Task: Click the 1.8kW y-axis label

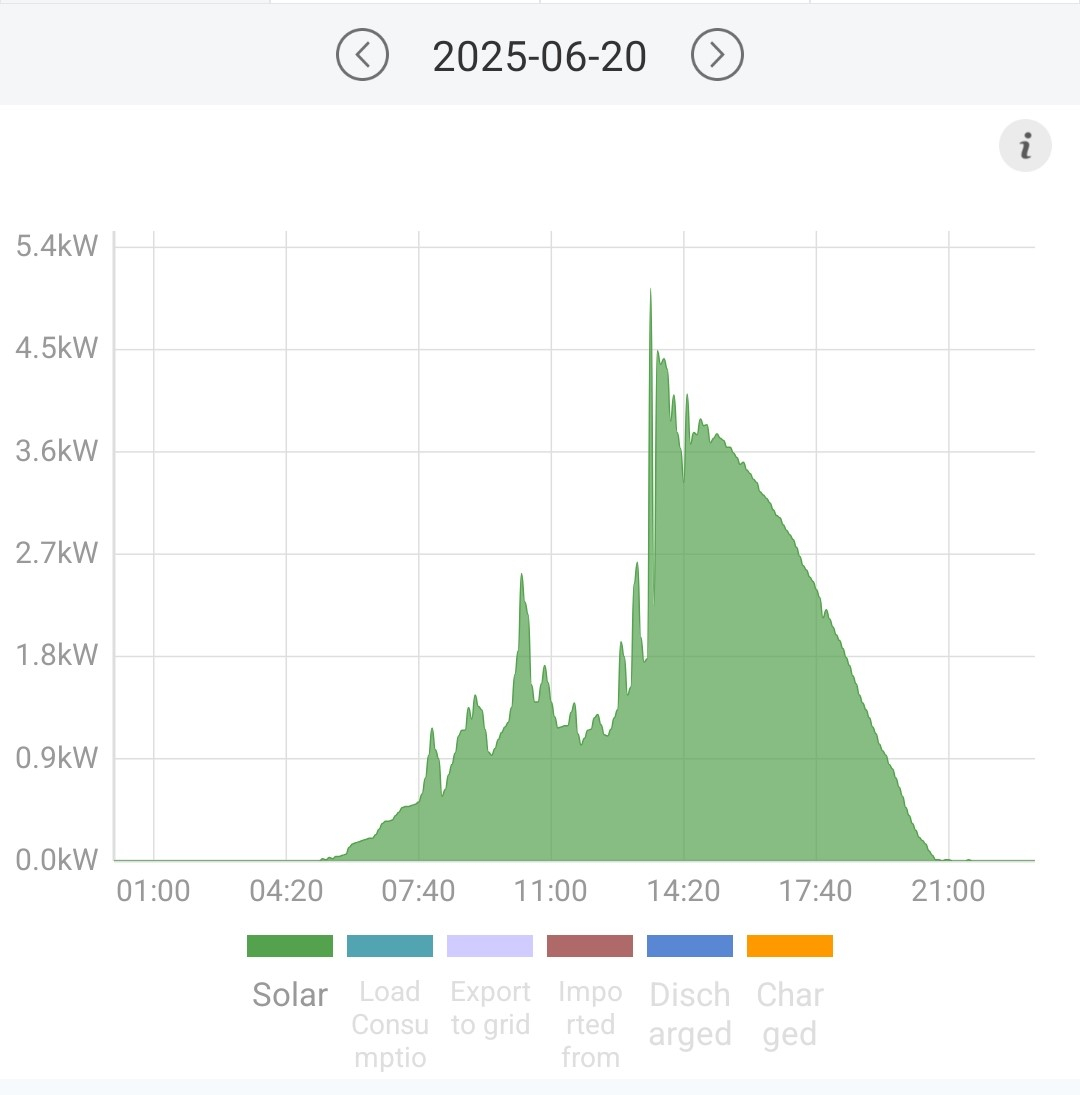Action: 57,656
